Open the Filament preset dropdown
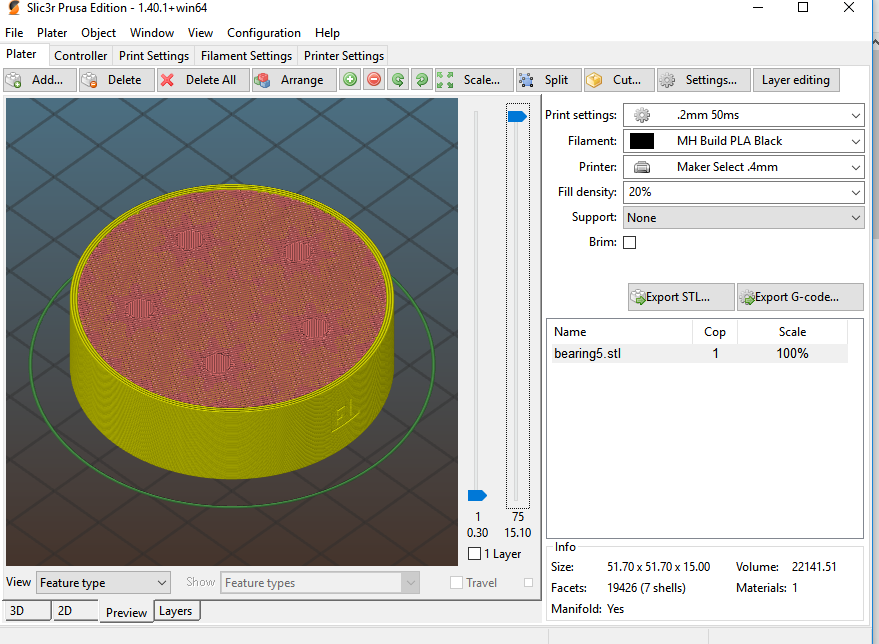 click(x=743, y=141)
